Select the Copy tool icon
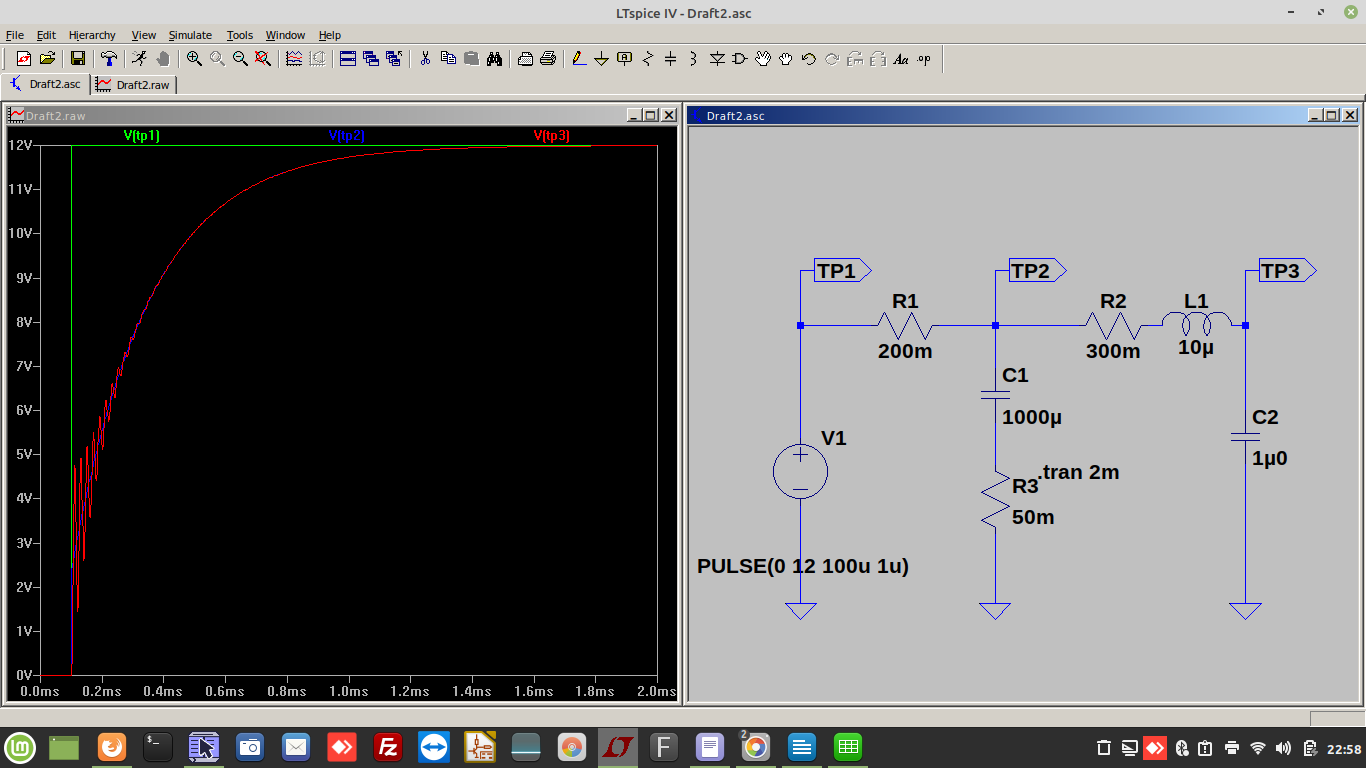The image size is (1366, 768). pos(448,59)
